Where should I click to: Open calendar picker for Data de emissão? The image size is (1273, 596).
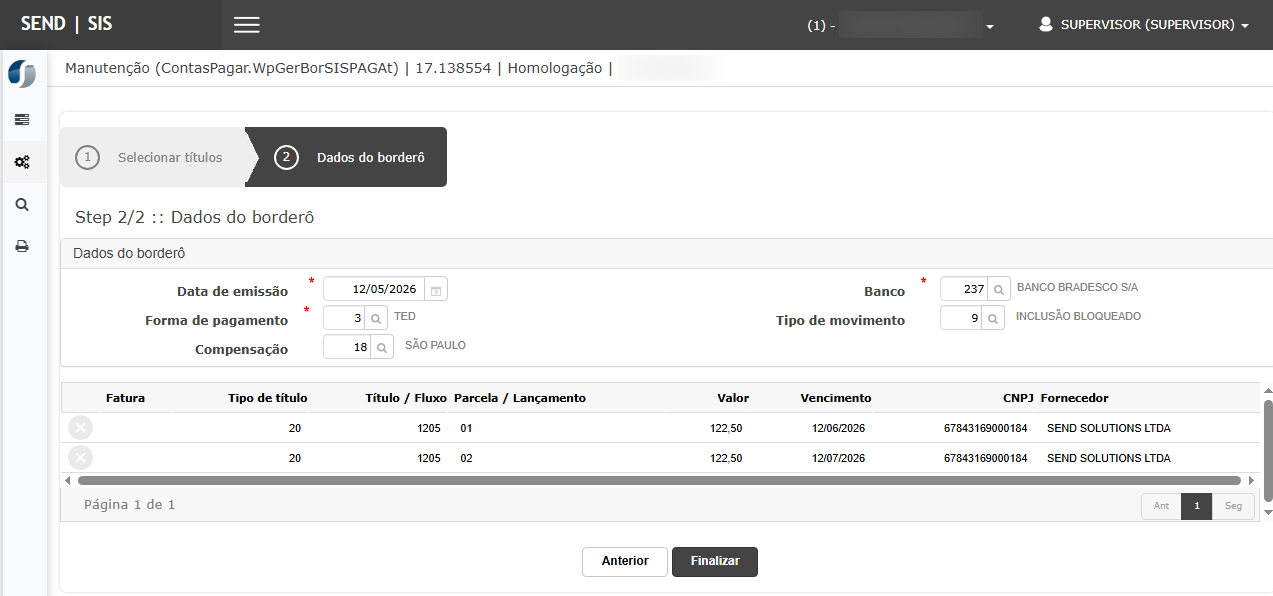click(436, 289)
